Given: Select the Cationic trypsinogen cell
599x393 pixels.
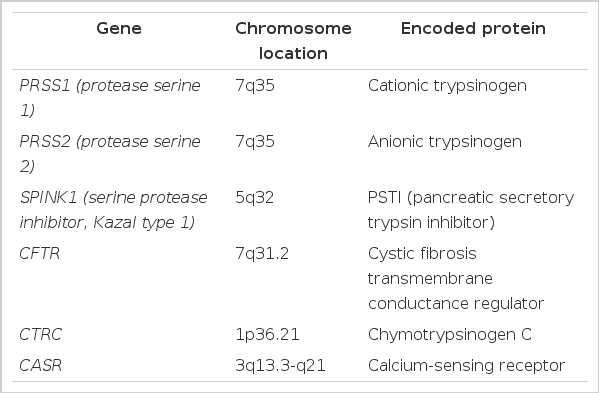Looking at the screenshot, I should 447,86.
